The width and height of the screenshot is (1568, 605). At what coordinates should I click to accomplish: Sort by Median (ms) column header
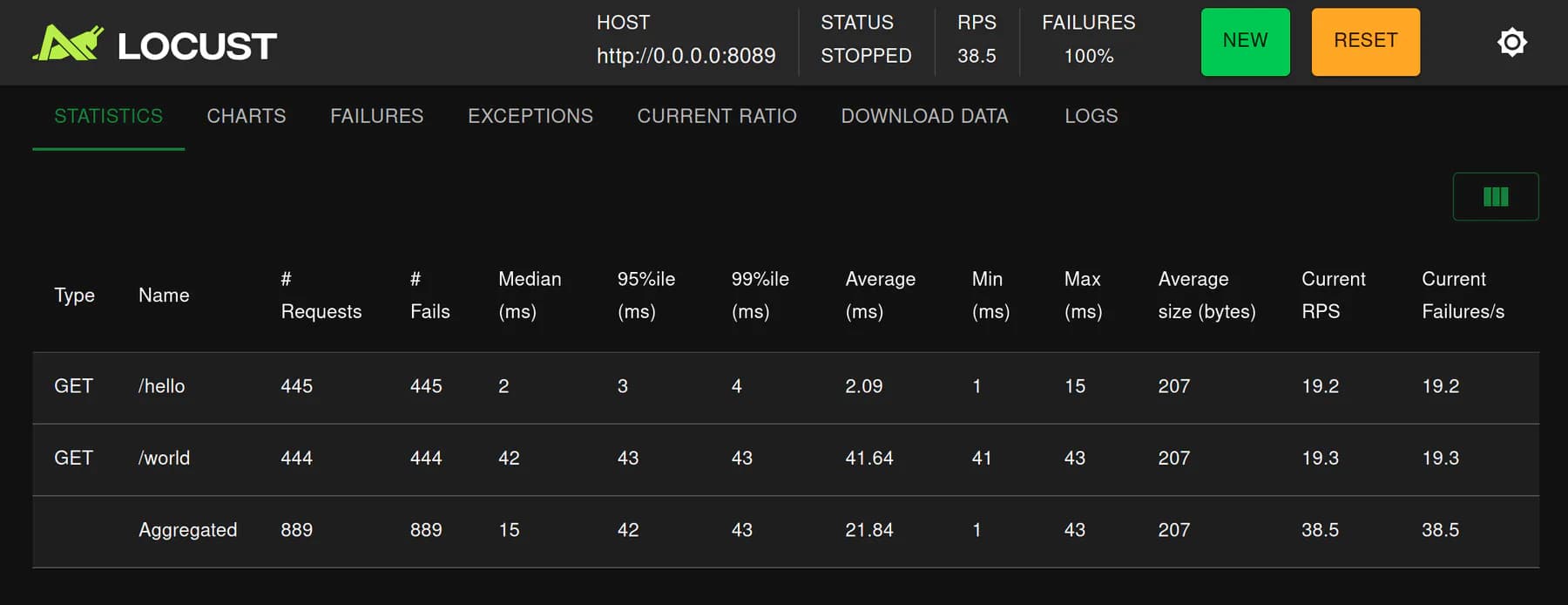530,296
